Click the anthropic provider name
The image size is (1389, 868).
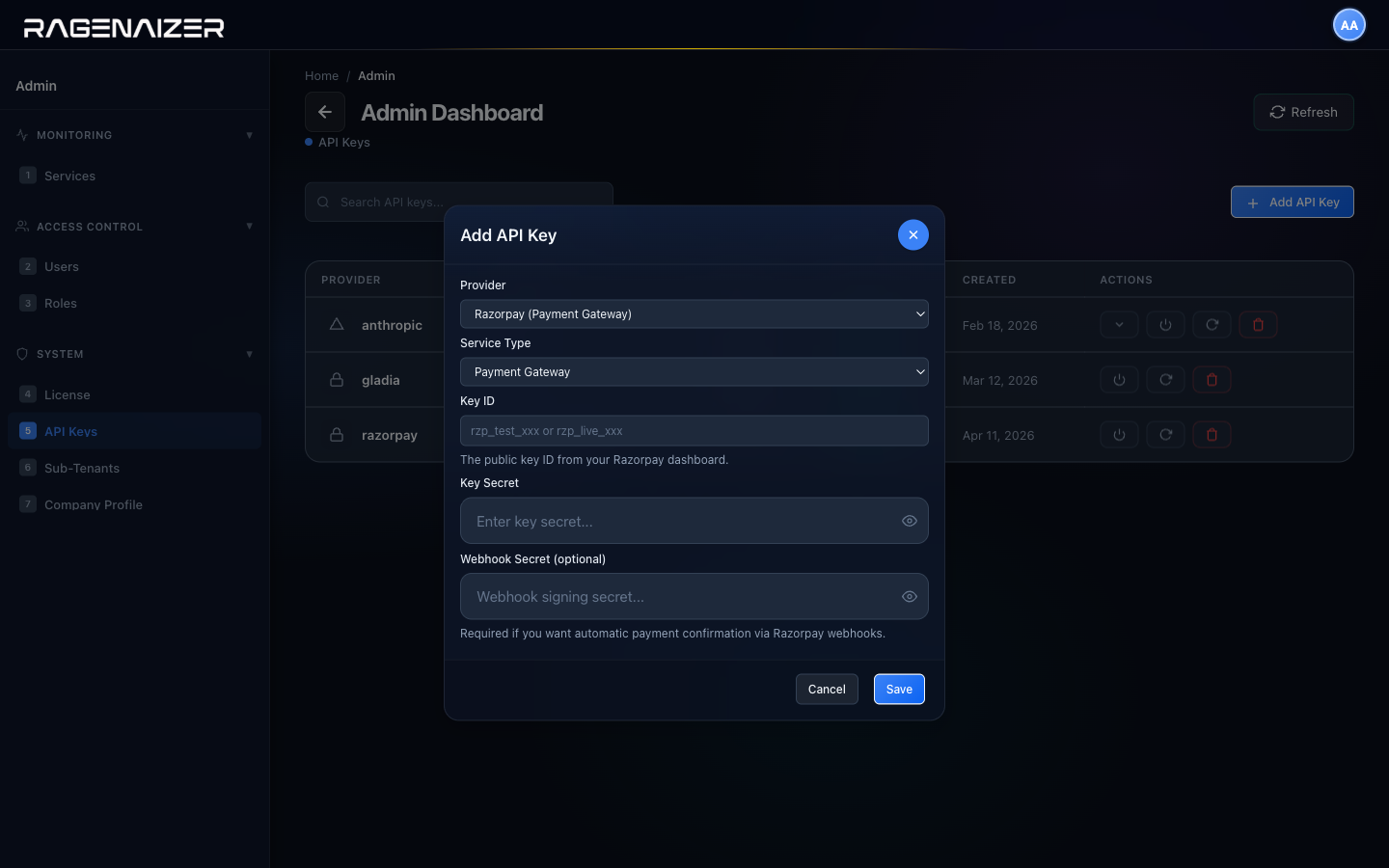point(392,326)
